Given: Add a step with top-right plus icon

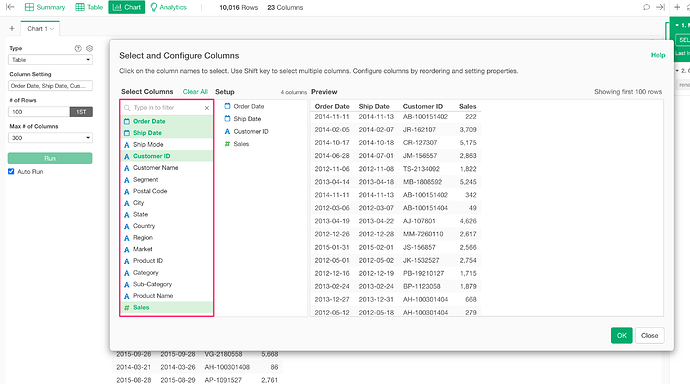Looking at the screenshot, I should click(677, 7).
